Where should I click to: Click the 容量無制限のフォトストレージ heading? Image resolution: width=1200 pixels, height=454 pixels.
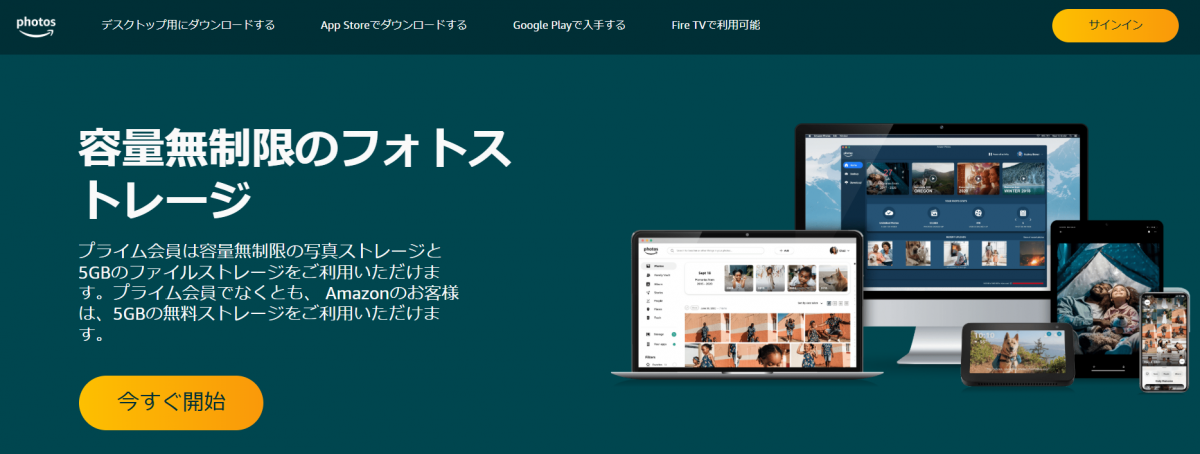[295, 174]
